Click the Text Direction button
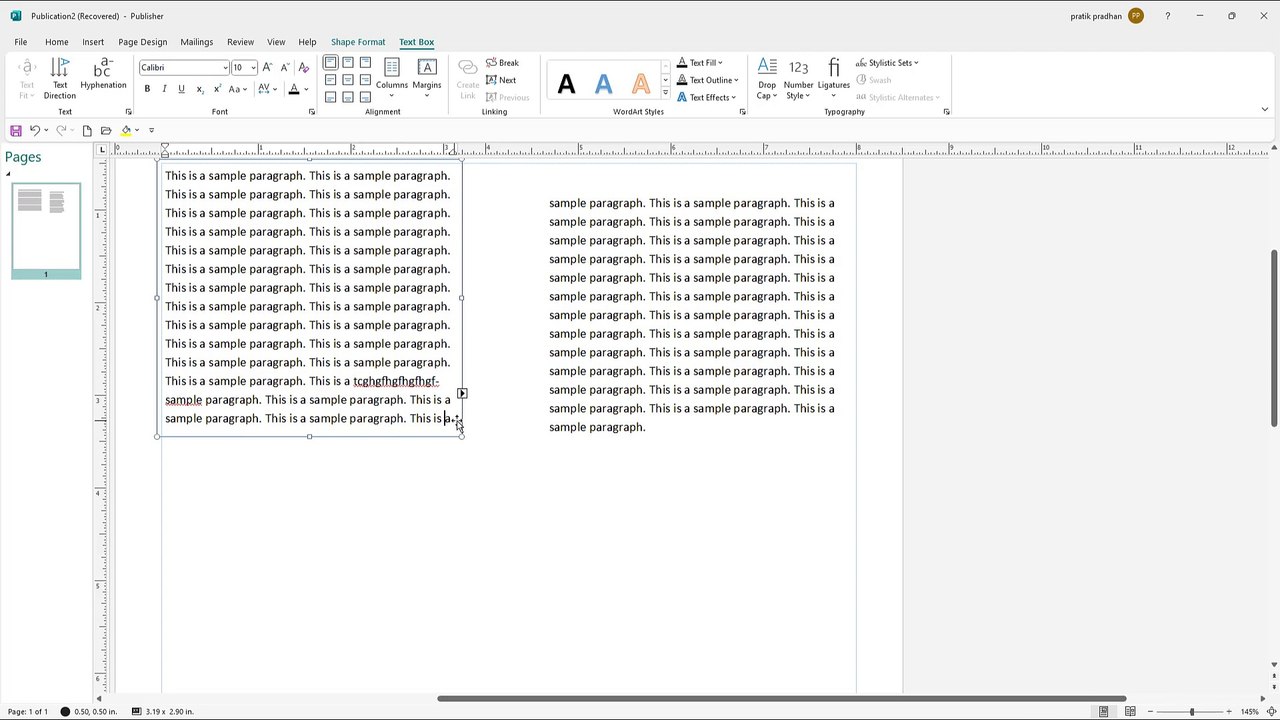Image resolution: width=1280 pixels, height=720 pixels. [x=60, y=79]
